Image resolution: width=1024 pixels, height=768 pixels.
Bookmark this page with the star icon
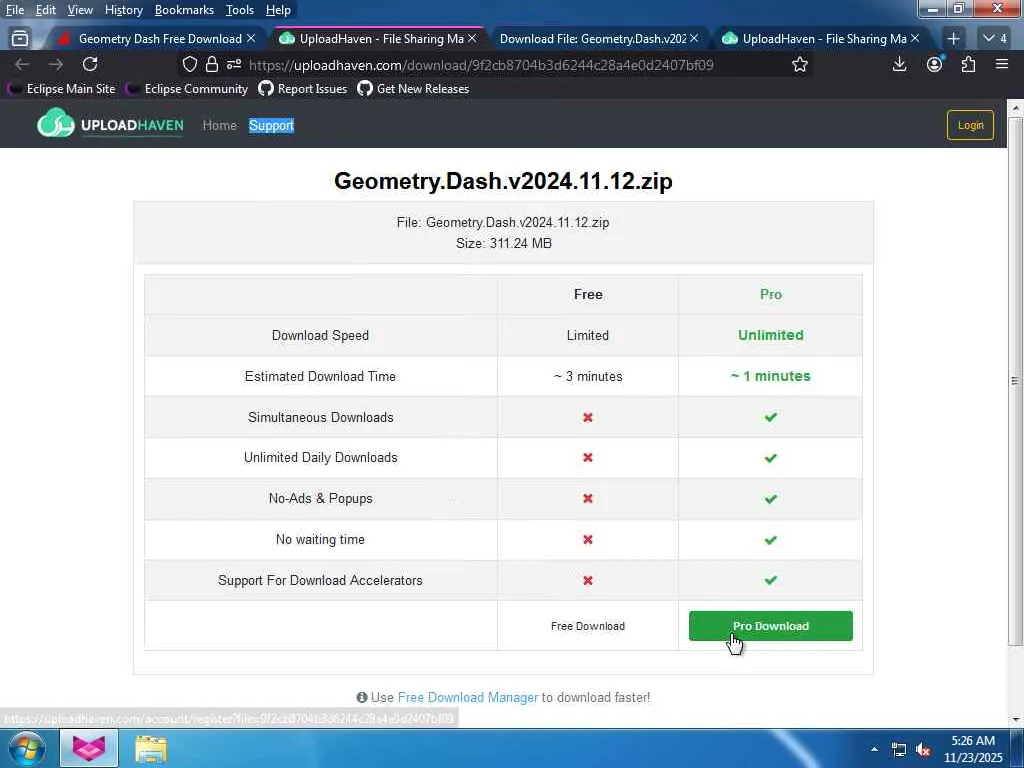coord(799,64)
